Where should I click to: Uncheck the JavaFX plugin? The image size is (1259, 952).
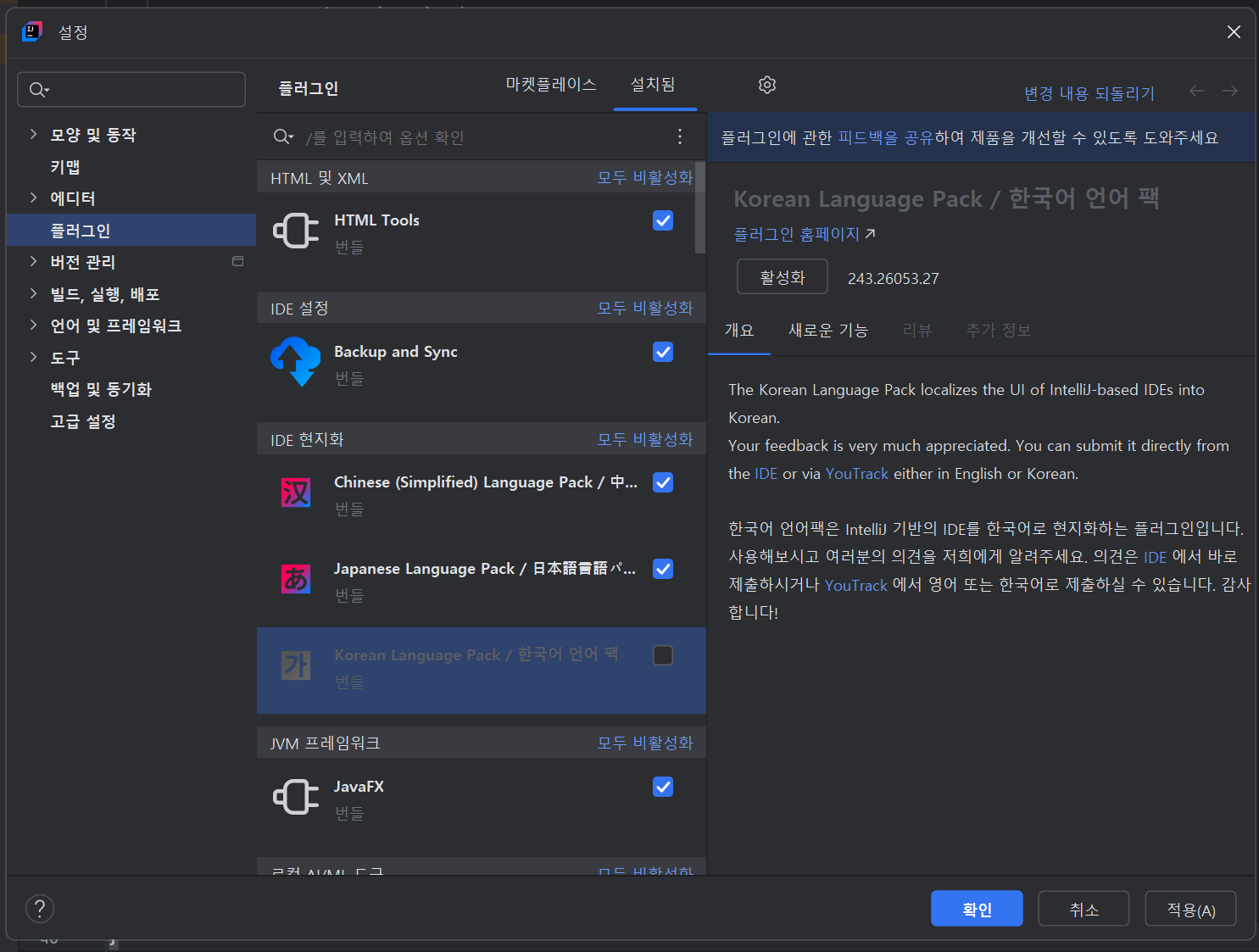click(663, 787)
